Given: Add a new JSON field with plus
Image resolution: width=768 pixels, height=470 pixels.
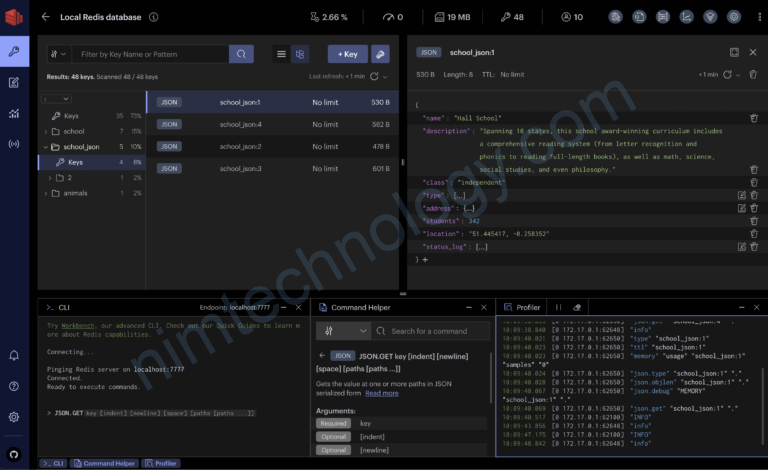Looking at the screenshot, I should [425, 259].
